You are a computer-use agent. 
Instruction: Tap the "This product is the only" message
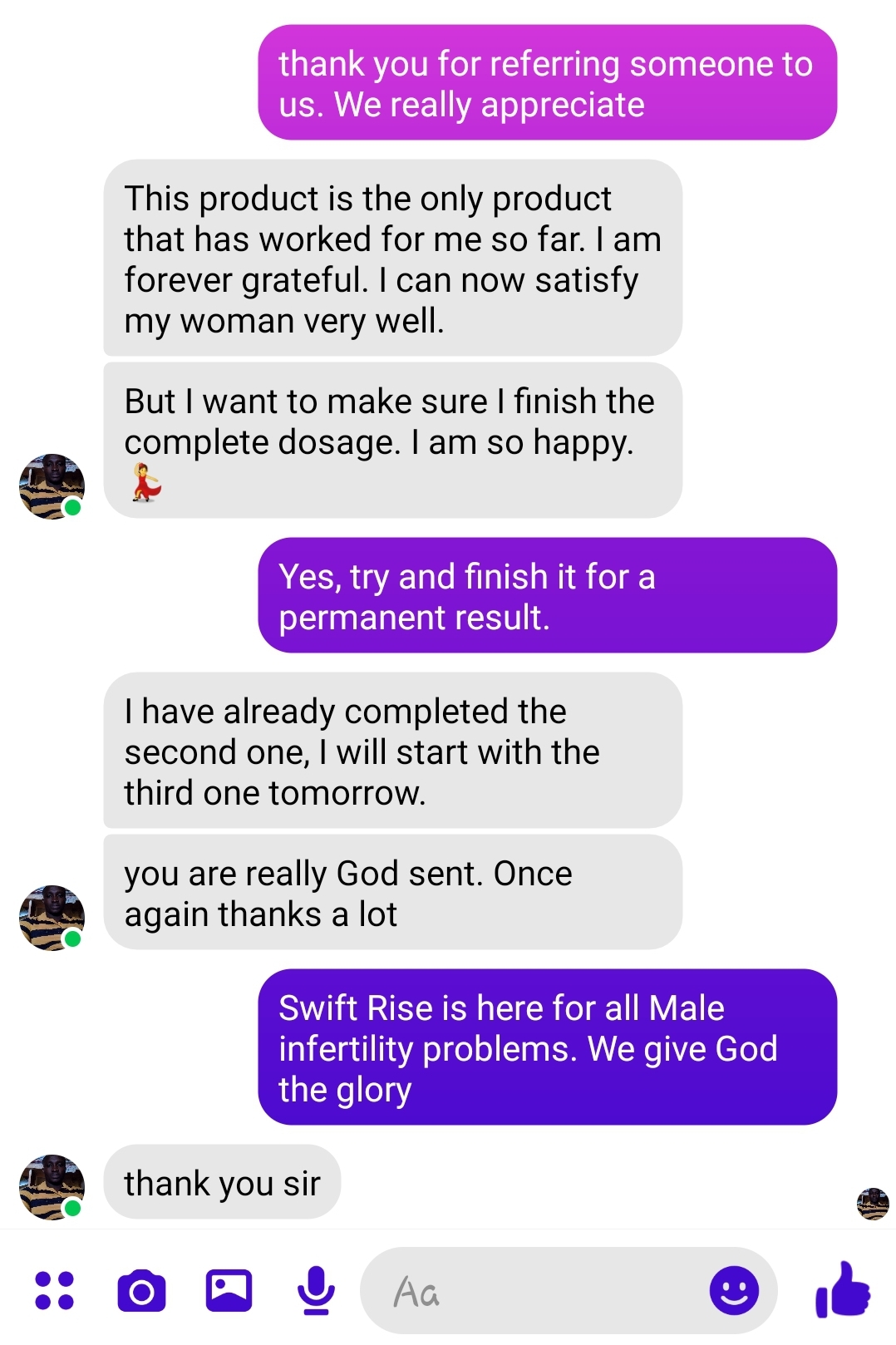tap(392, 259)
